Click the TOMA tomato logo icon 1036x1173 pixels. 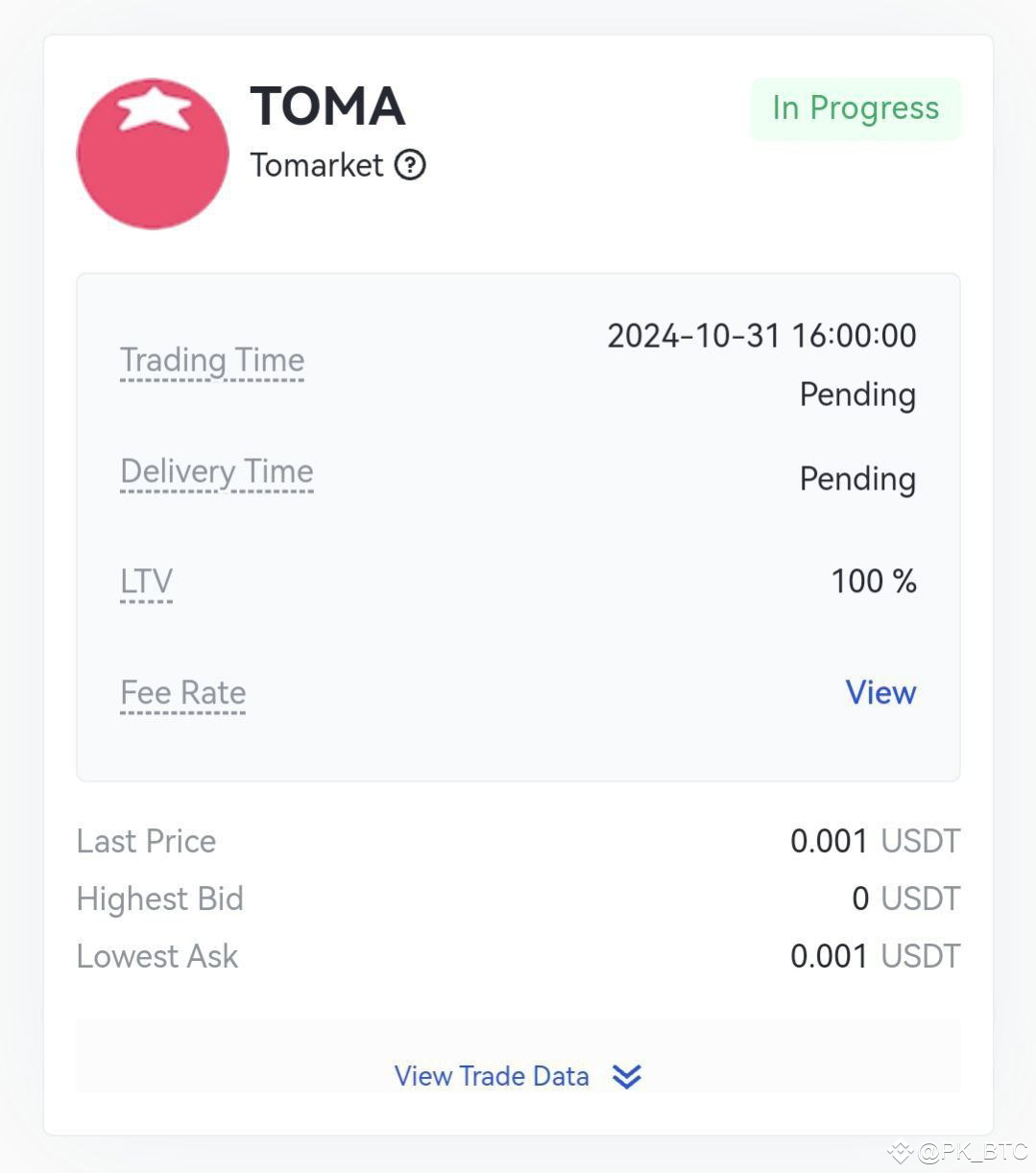(x=153, y=154)
